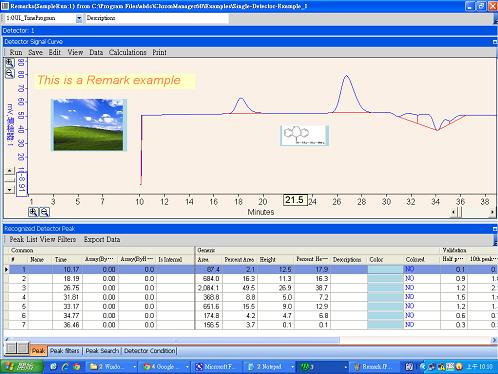This screenshot has width=498, height=374.
Task: Click the vertical zoom-out magnifier icon
Action: [x=10, y=73]
